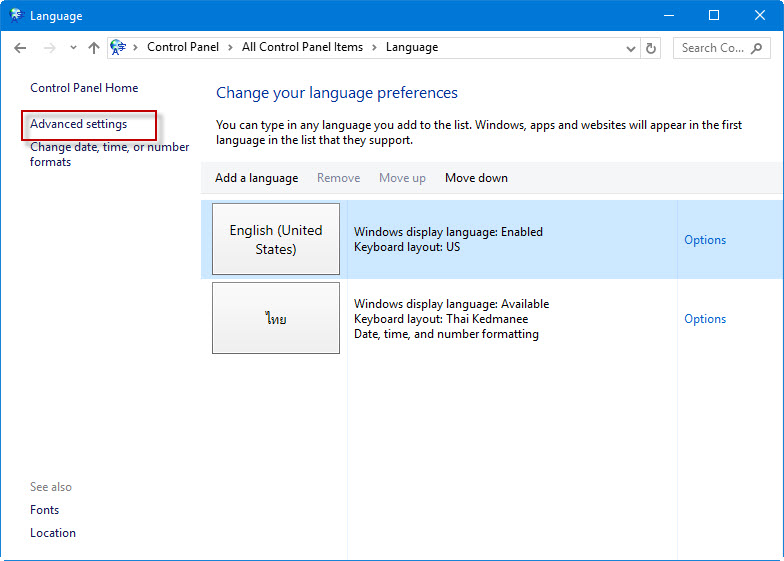784x561 pixels.
Task: Click Add a language
Action: [256, 178]
